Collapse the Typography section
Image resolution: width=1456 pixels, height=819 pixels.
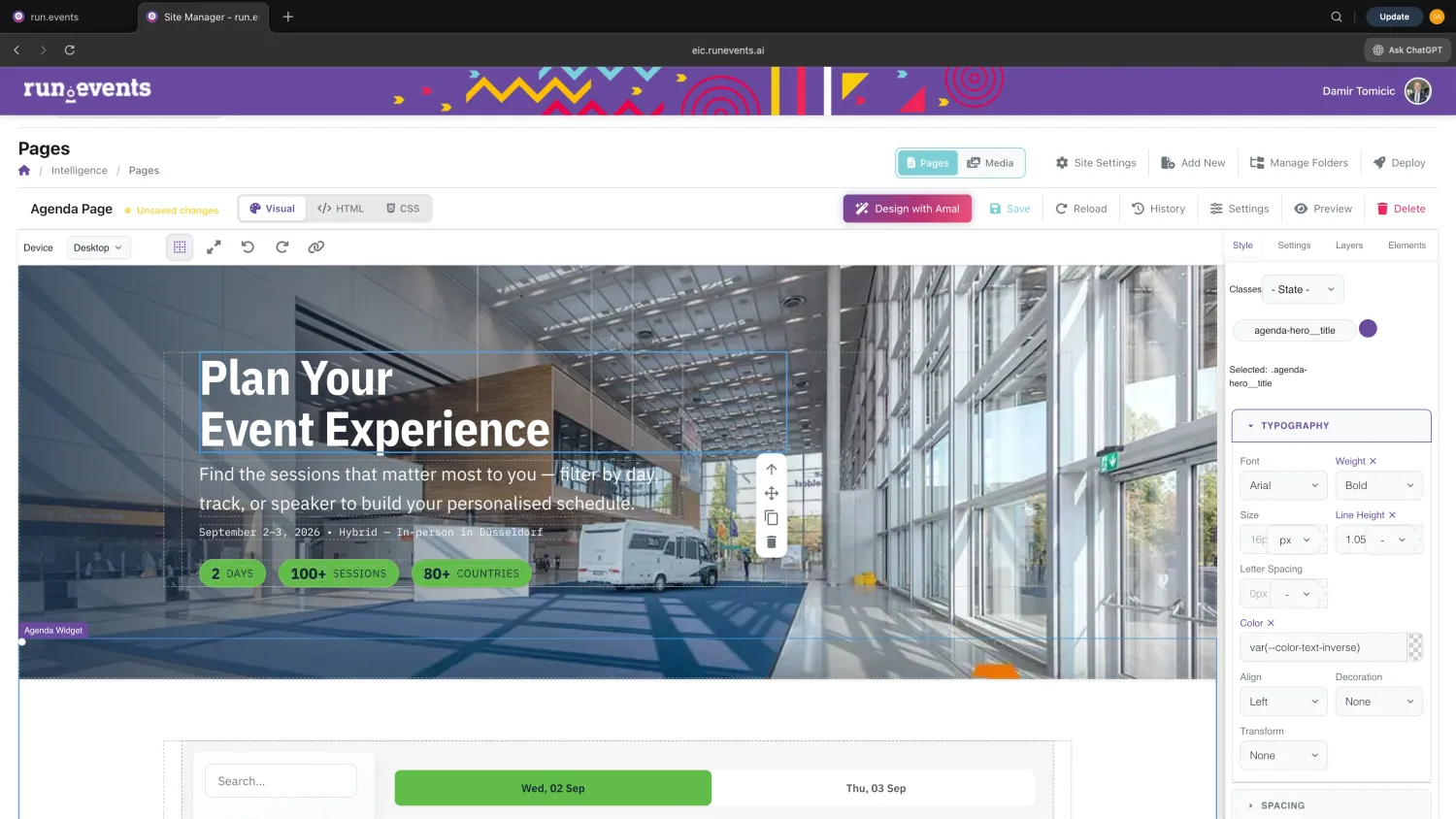pos(1331,426)
